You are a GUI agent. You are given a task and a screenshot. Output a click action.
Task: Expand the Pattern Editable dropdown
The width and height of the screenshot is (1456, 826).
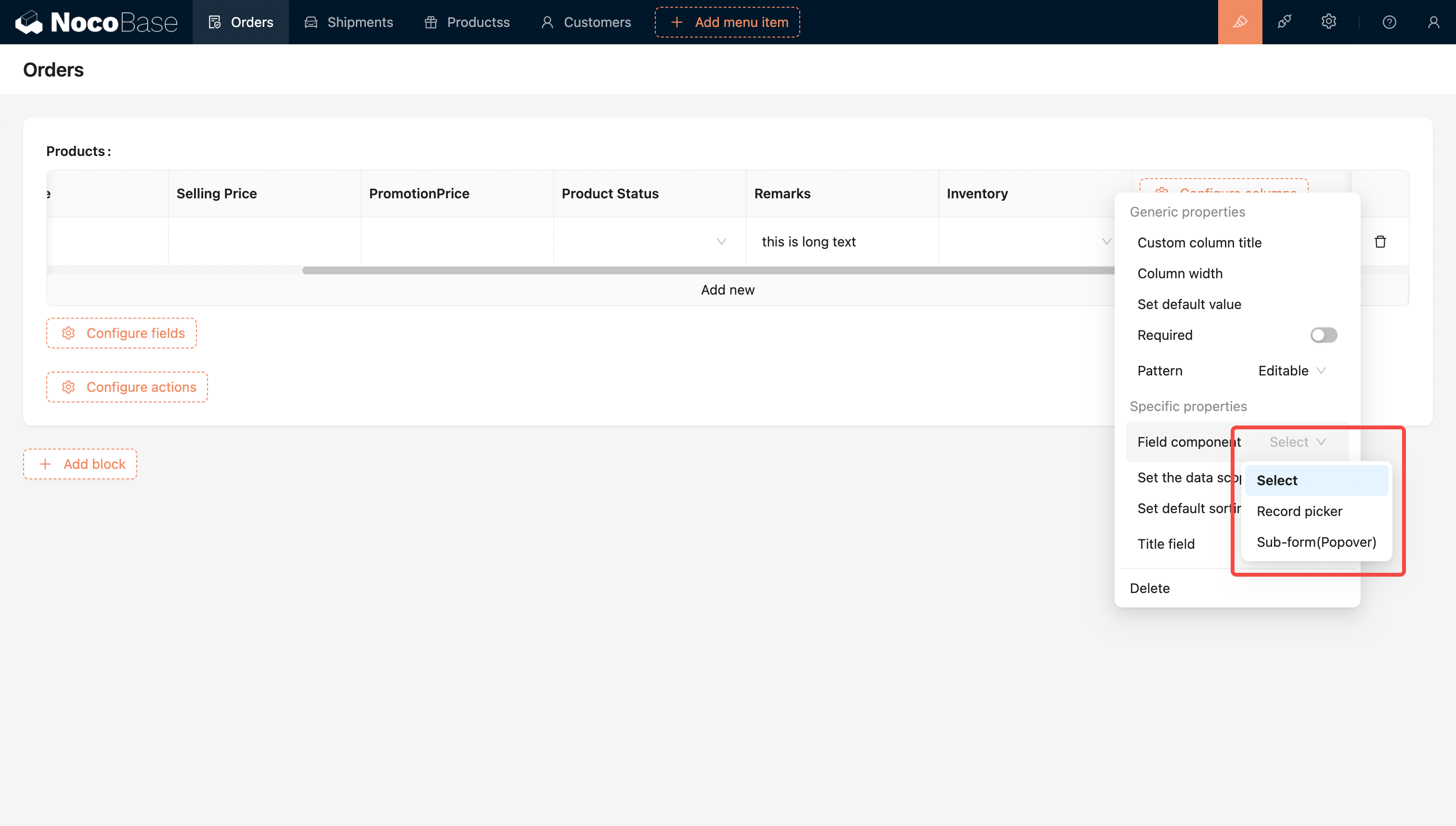(x=1291, y=371)
